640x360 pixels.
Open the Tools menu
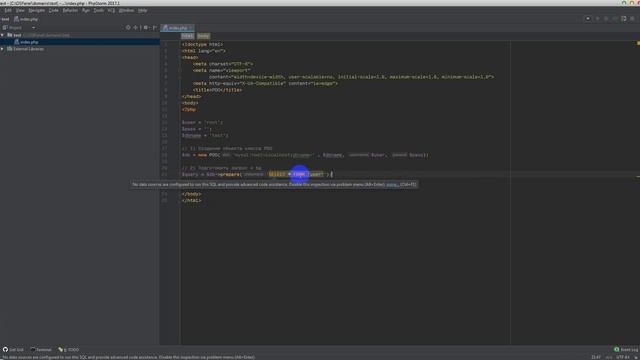[99, 10]
